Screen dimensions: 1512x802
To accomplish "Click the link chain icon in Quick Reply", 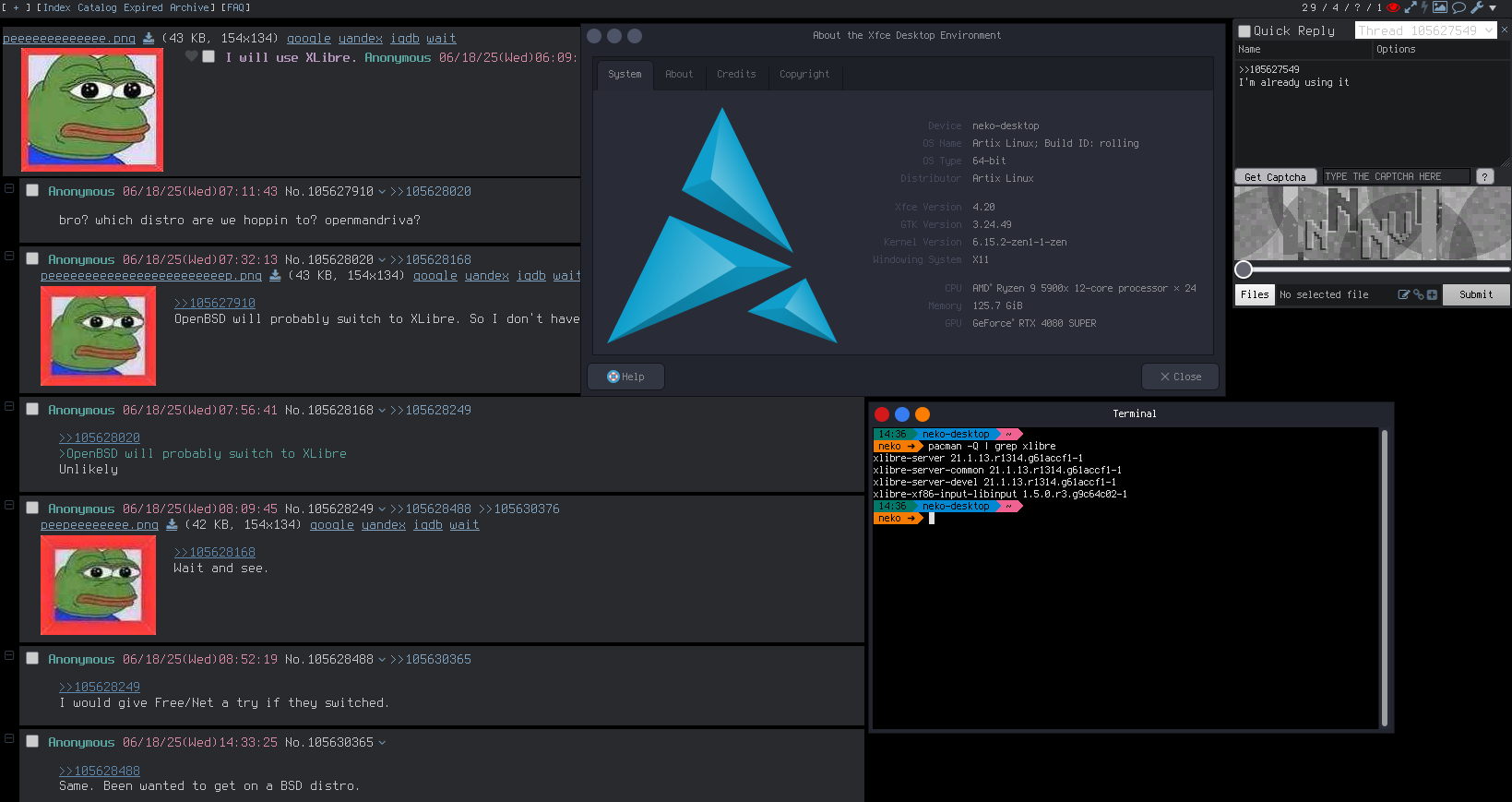I will (1418, 294).
